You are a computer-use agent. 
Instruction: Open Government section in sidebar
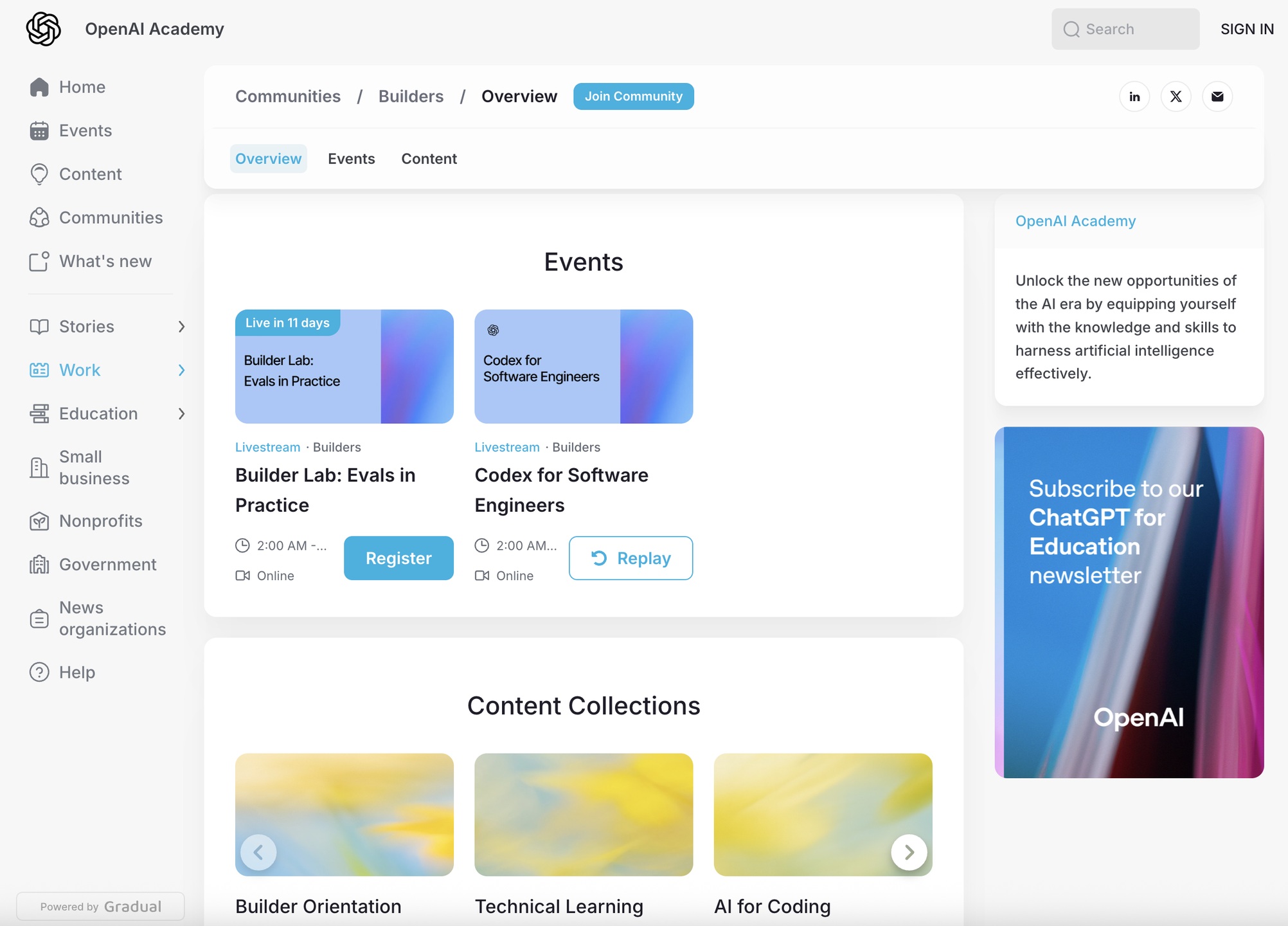(x=108, y=565)
